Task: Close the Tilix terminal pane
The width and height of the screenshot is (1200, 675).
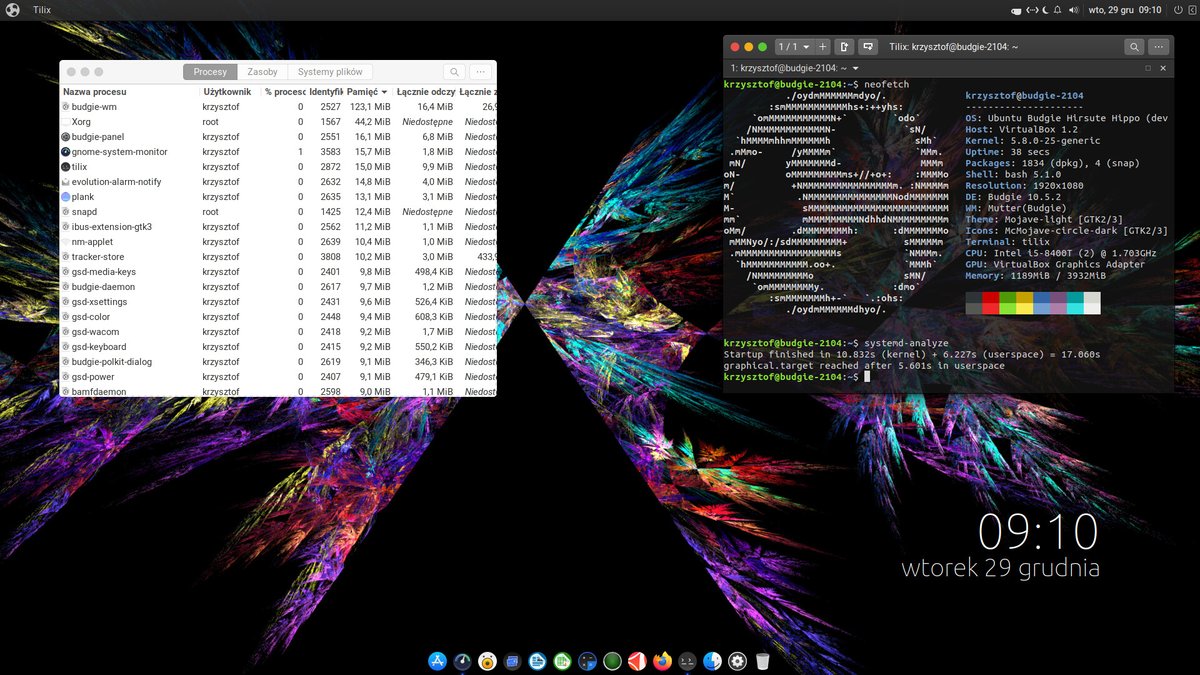Action: 1163,68
